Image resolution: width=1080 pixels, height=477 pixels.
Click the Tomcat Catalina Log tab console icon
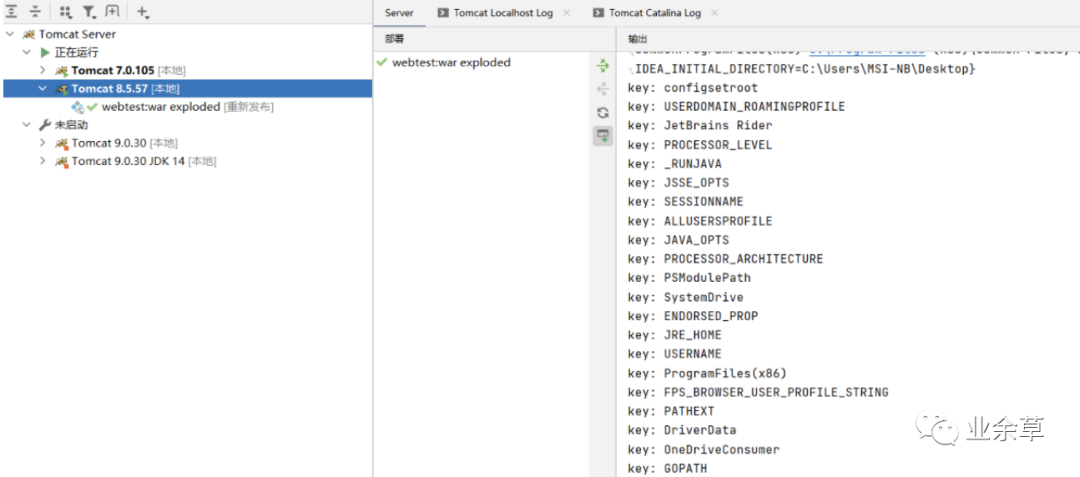(x=599, y=13)
